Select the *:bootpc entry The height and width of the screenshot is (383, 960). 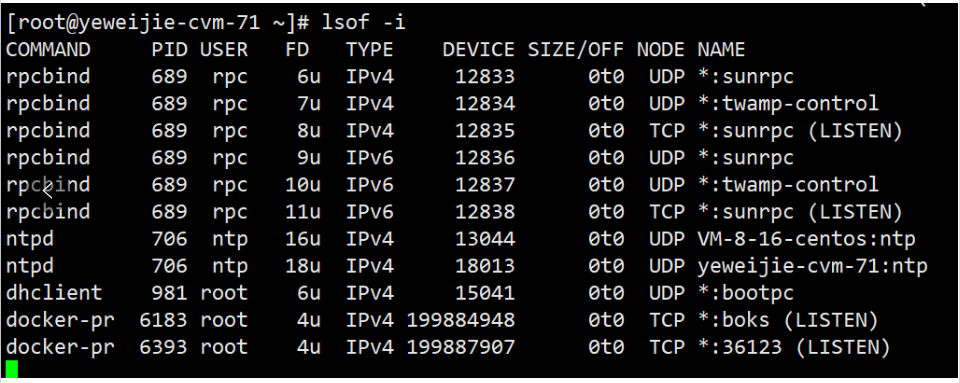(745, 293)
